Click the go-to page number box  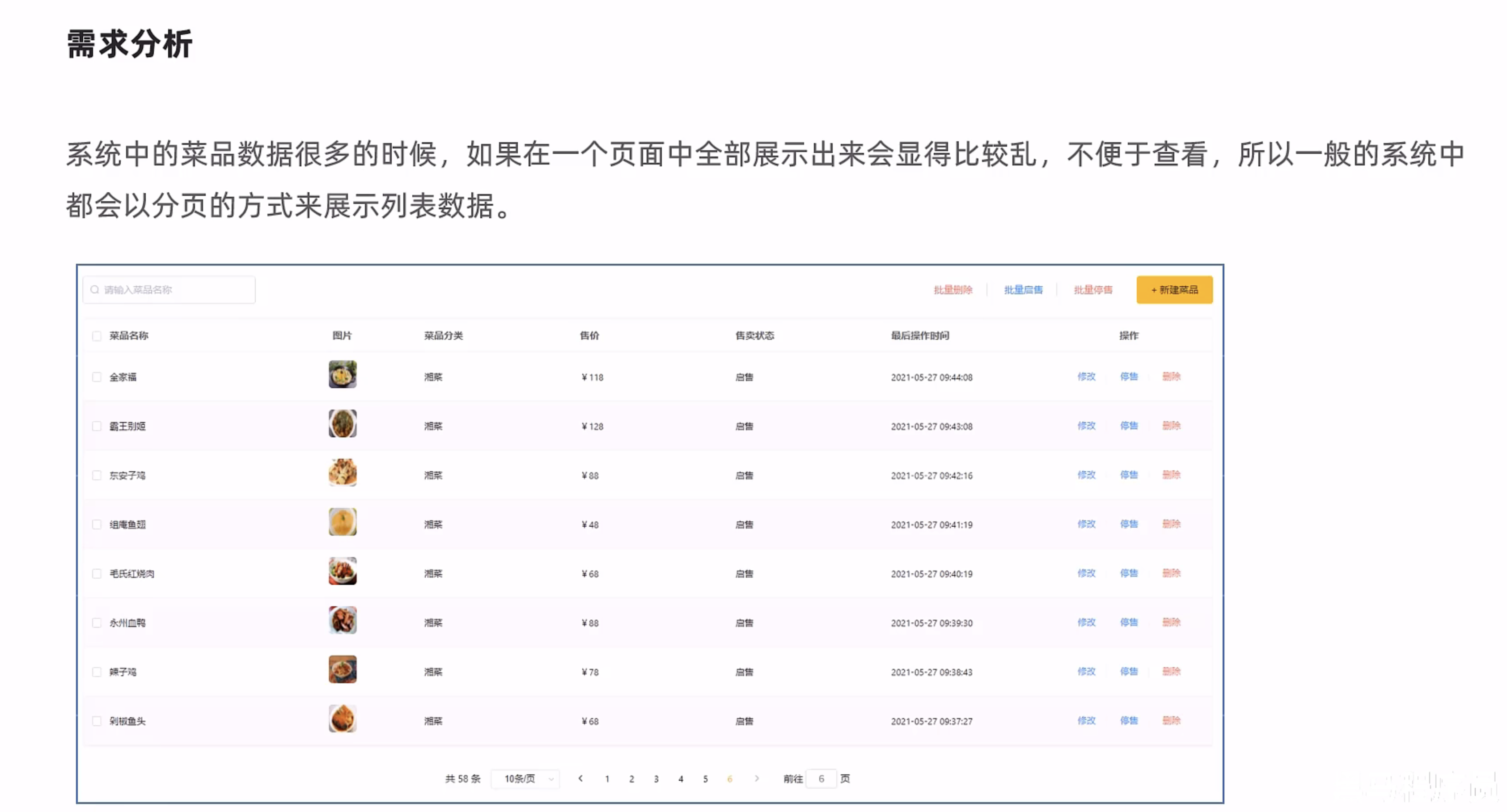coord(821,778)
